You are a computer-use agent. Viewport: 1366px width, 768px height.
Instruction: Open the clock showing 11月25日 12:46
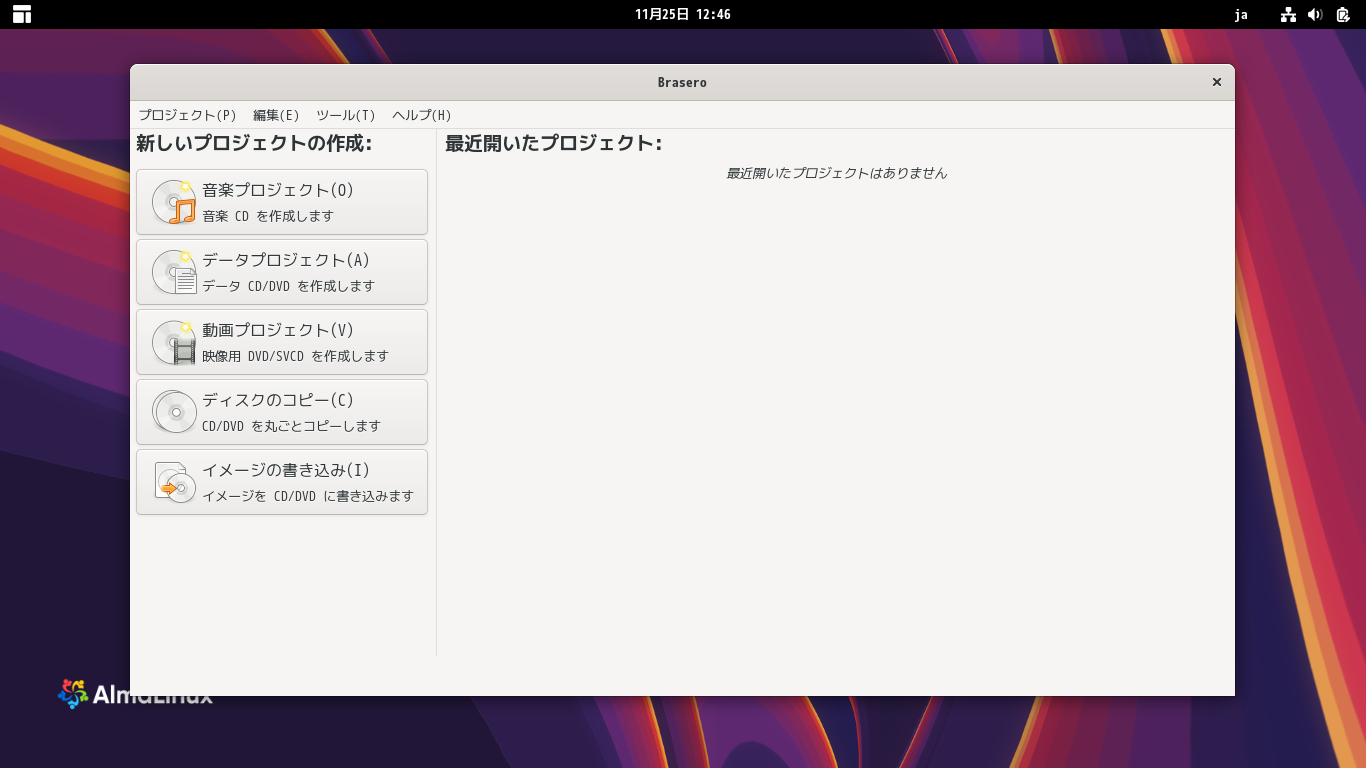tap(683, 14)
